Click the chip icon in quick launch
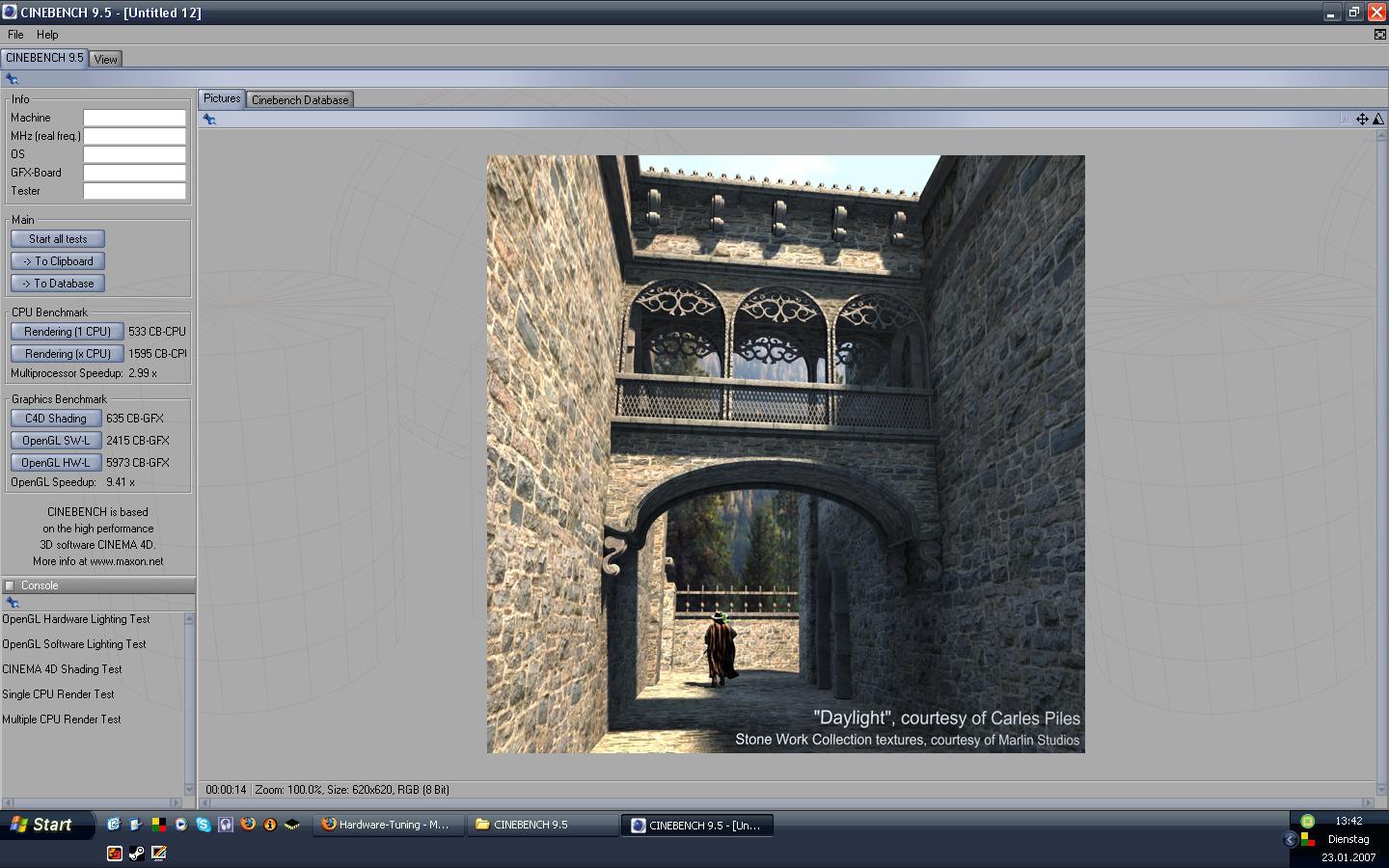Image resolution: width=1389 pixels, height=868 pixels. pyautogui.click(x=292, y=825)
